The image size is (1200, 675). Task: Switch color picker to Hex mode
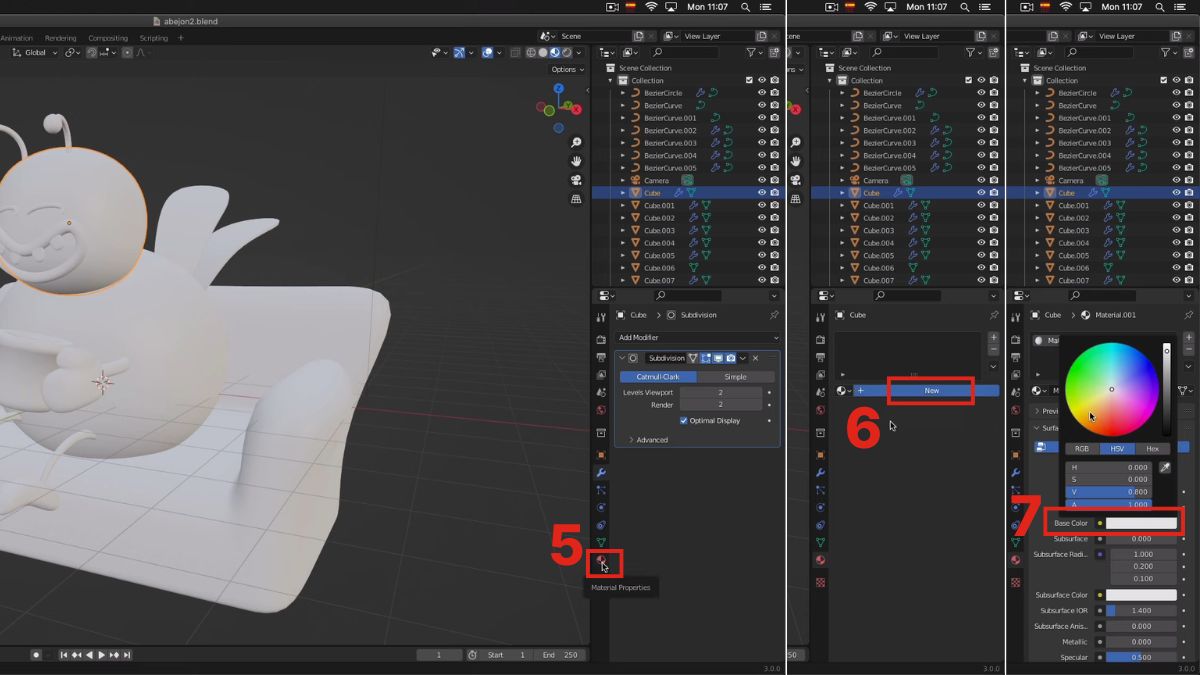1152,449
